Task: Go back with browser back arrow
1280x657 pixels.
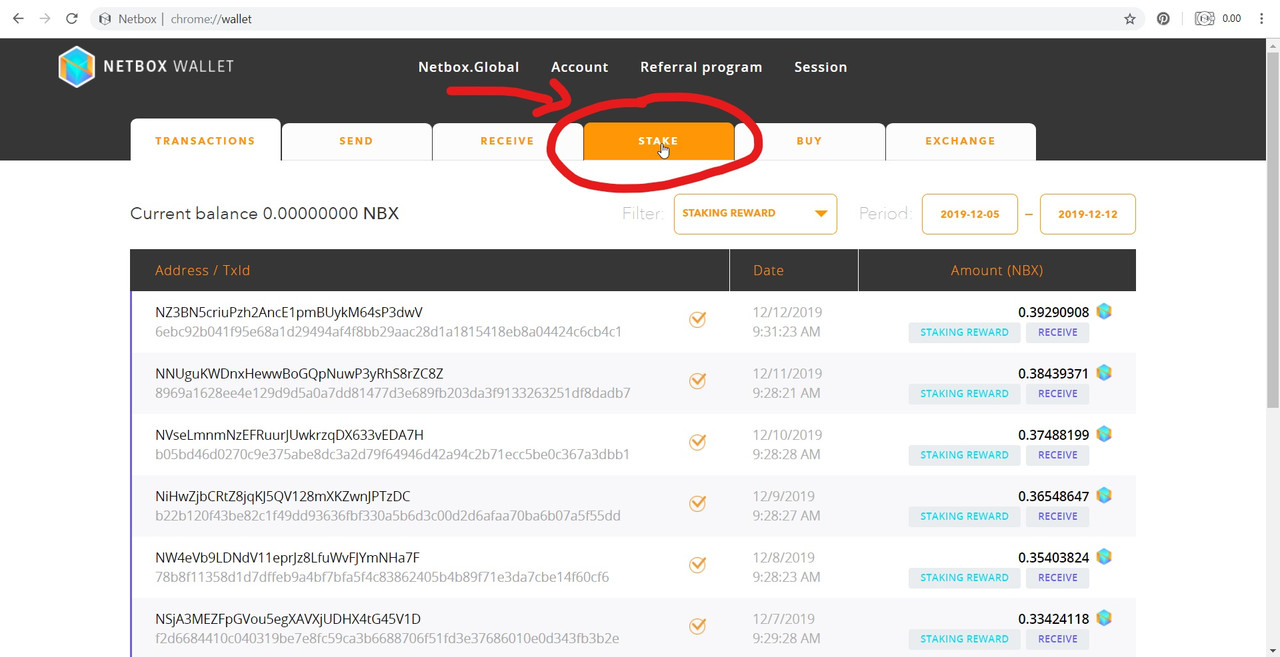Action: (17, 19)
